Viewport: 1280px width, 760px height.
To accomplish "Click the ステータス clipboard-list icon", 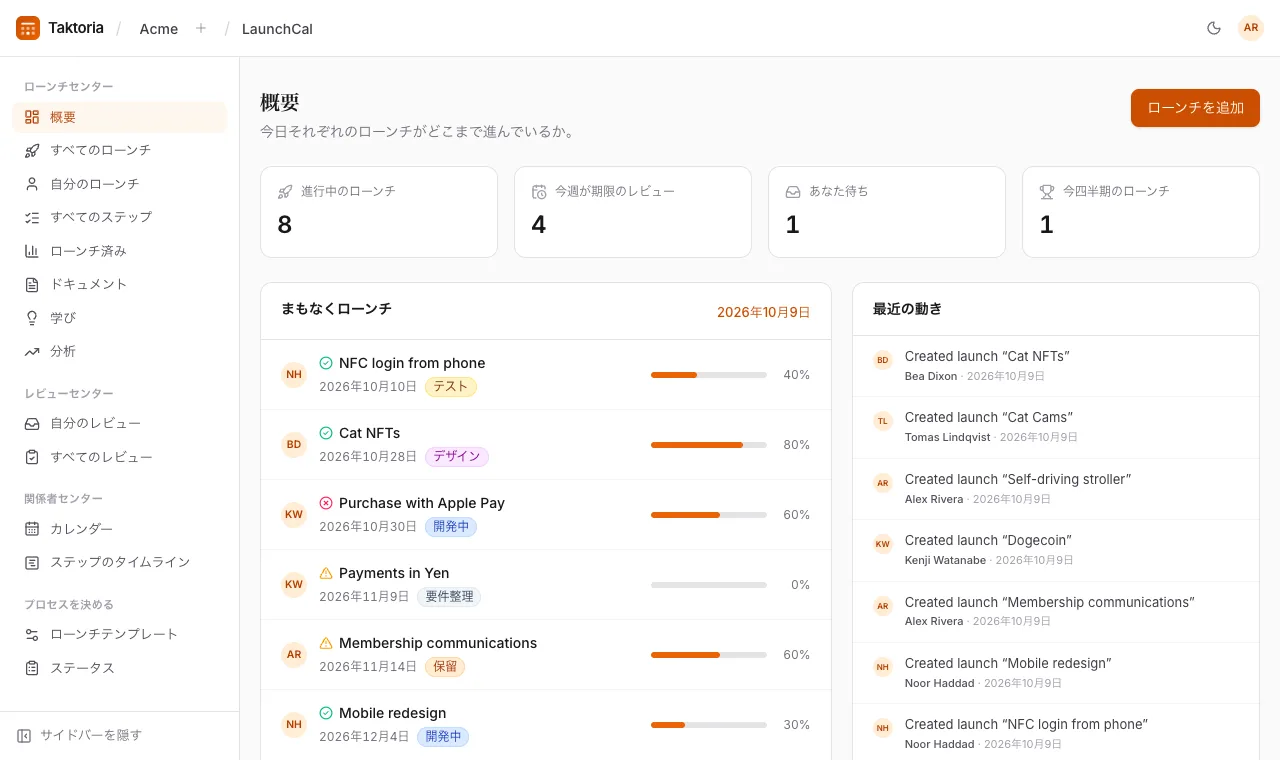I will pyautogui.click(x=32, y=668).
